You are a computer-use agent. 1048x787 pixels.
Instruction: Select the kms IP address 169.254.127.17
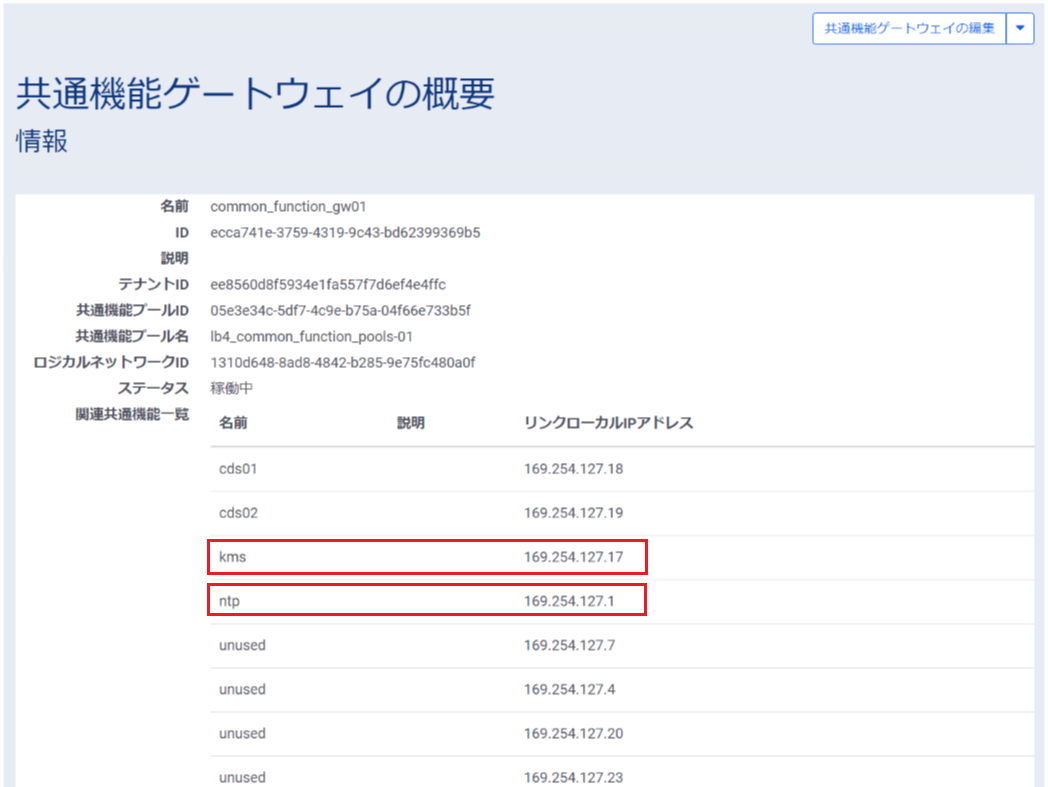pyautogui.click(x=573, y=557)
